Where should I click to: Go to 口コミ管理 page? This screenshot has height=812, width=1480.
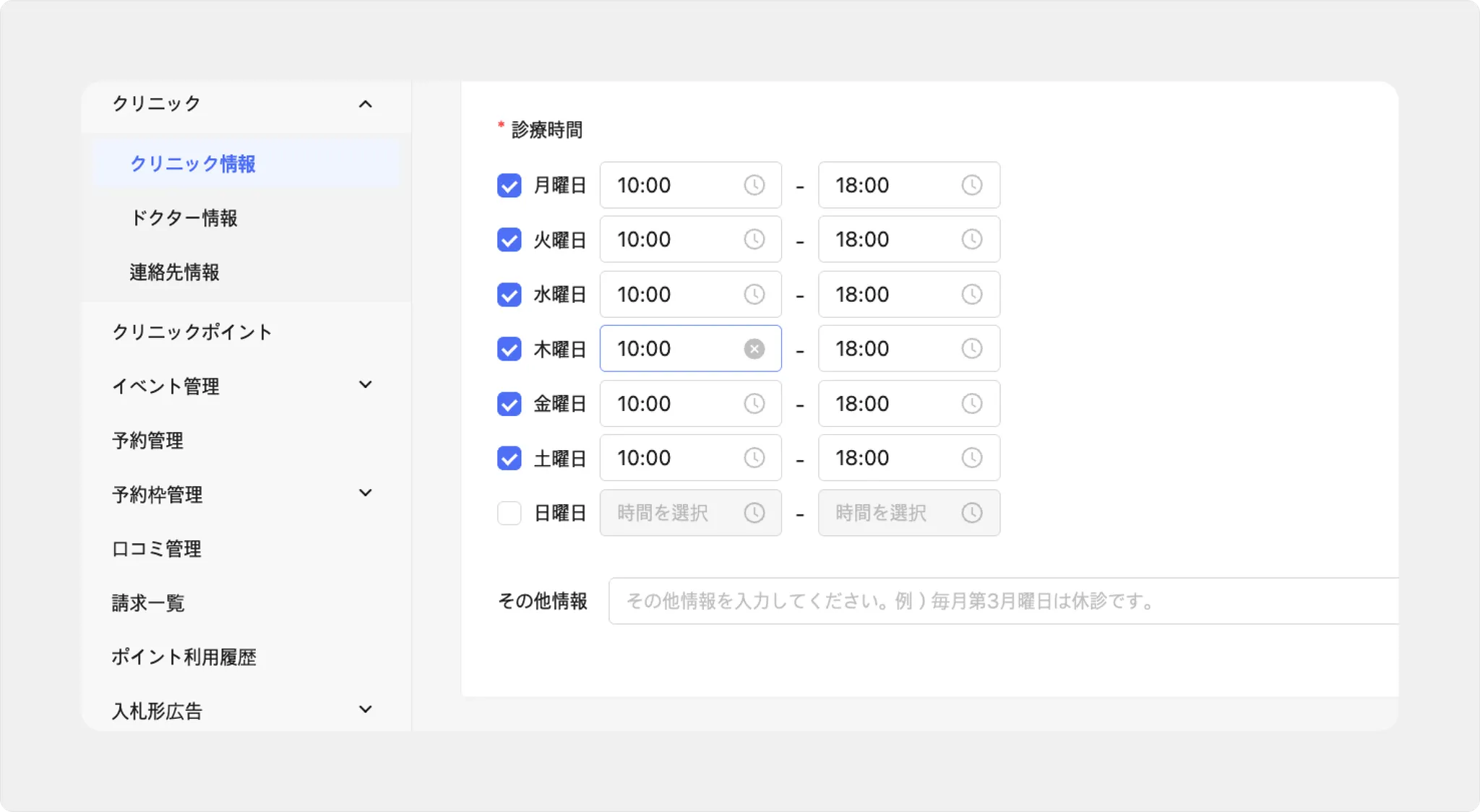pyautogui.click(x=157, y=549)
